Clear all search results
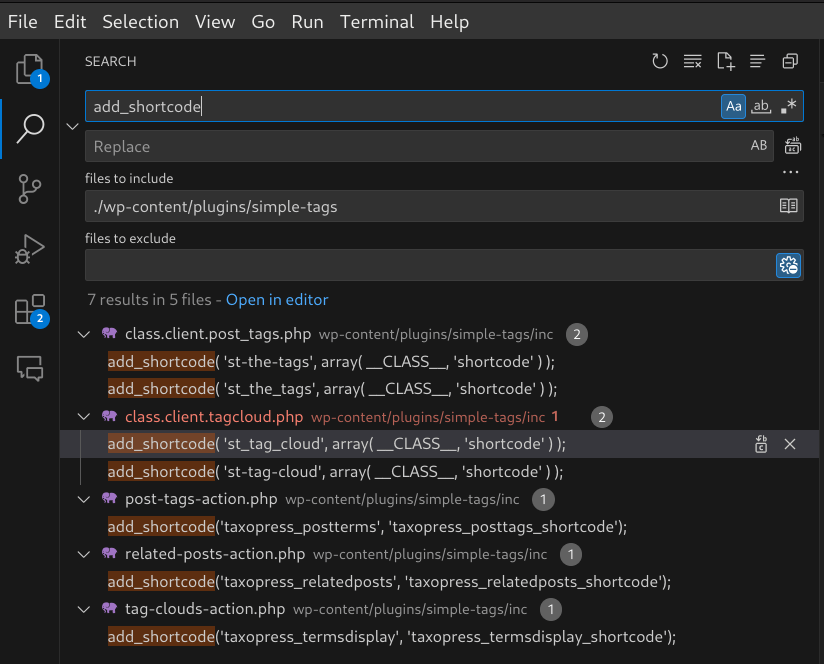This screenshot has width=824, height=664. [x=692, y=62]
